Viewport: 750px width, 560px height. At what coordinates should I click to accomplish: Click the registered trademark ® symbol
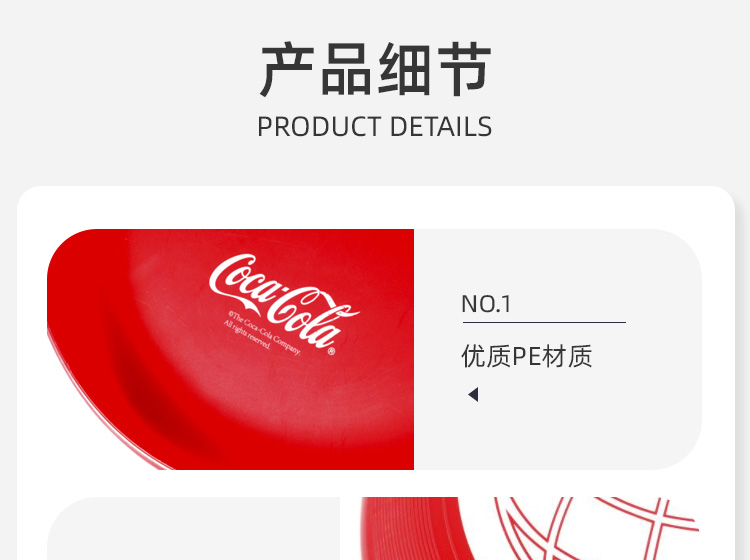331,352
